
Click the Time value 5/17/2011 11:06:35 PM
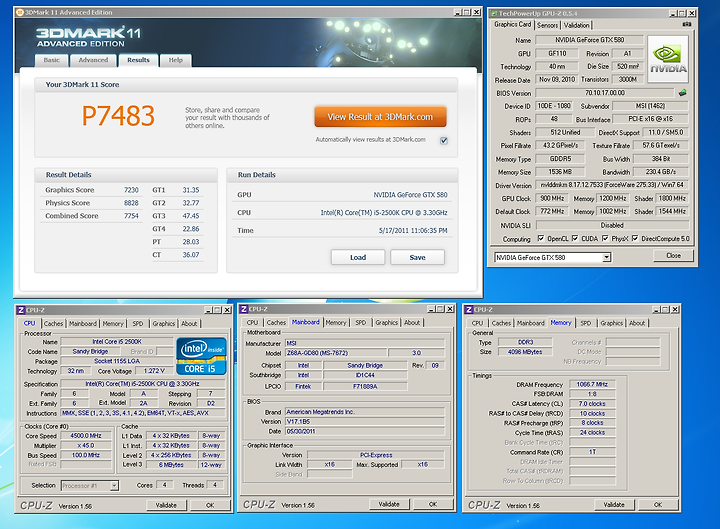point(413,231)
